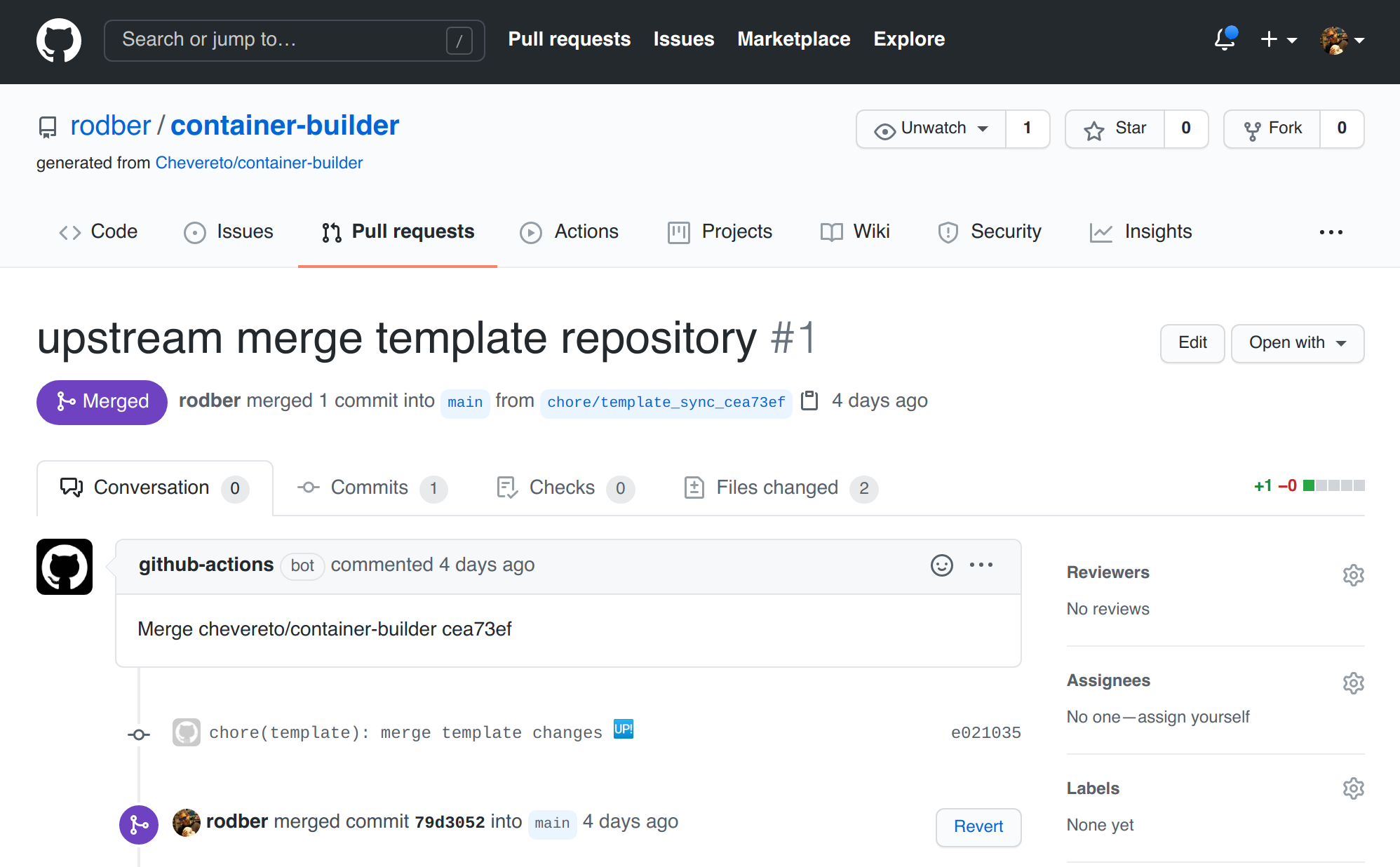Screen dimensions: 1400x867
Task: Open the notifications bell
Action: [x=1225, y=39]
